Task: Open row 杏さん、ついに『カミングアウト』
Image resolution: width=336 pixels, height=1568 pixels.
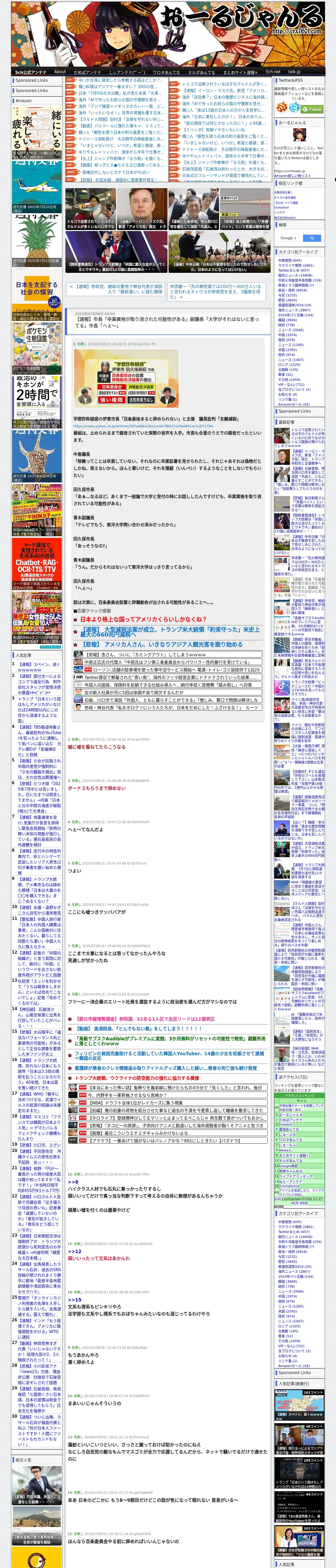Action: click(x=167, y=654)
